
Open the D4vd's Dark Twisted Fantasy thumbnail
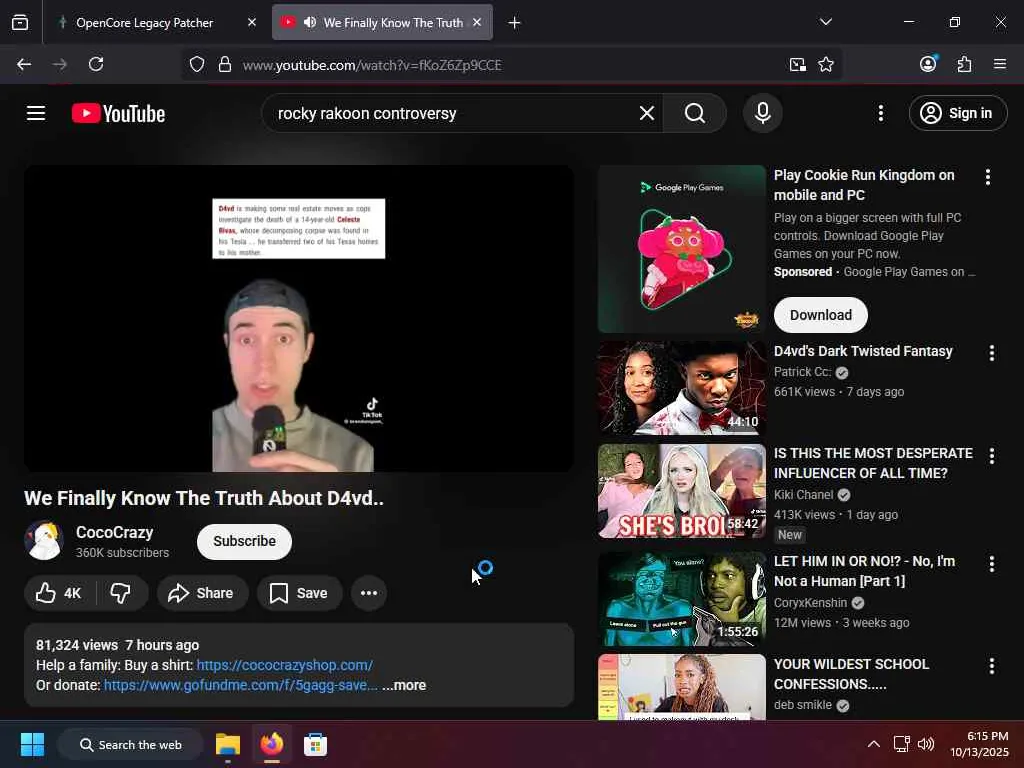(682, 388)
